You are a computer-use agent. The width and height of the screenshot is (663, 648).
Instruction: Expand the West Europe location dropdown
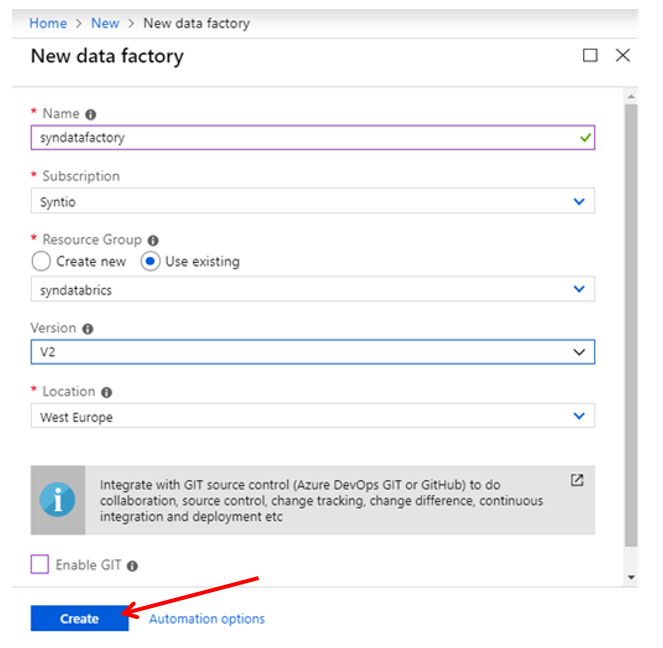[x=312, y=416]
